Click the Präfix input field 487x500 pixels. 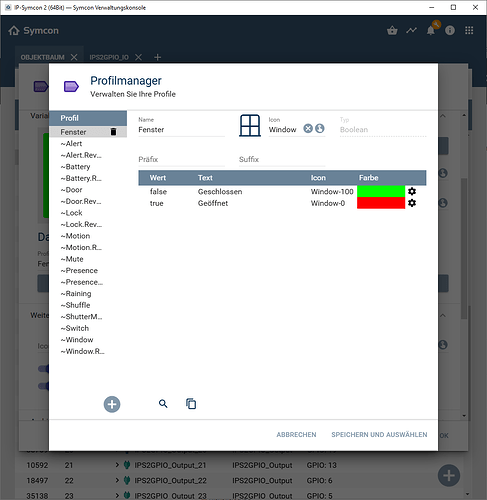pyautogui.click(x=182, y=159)
